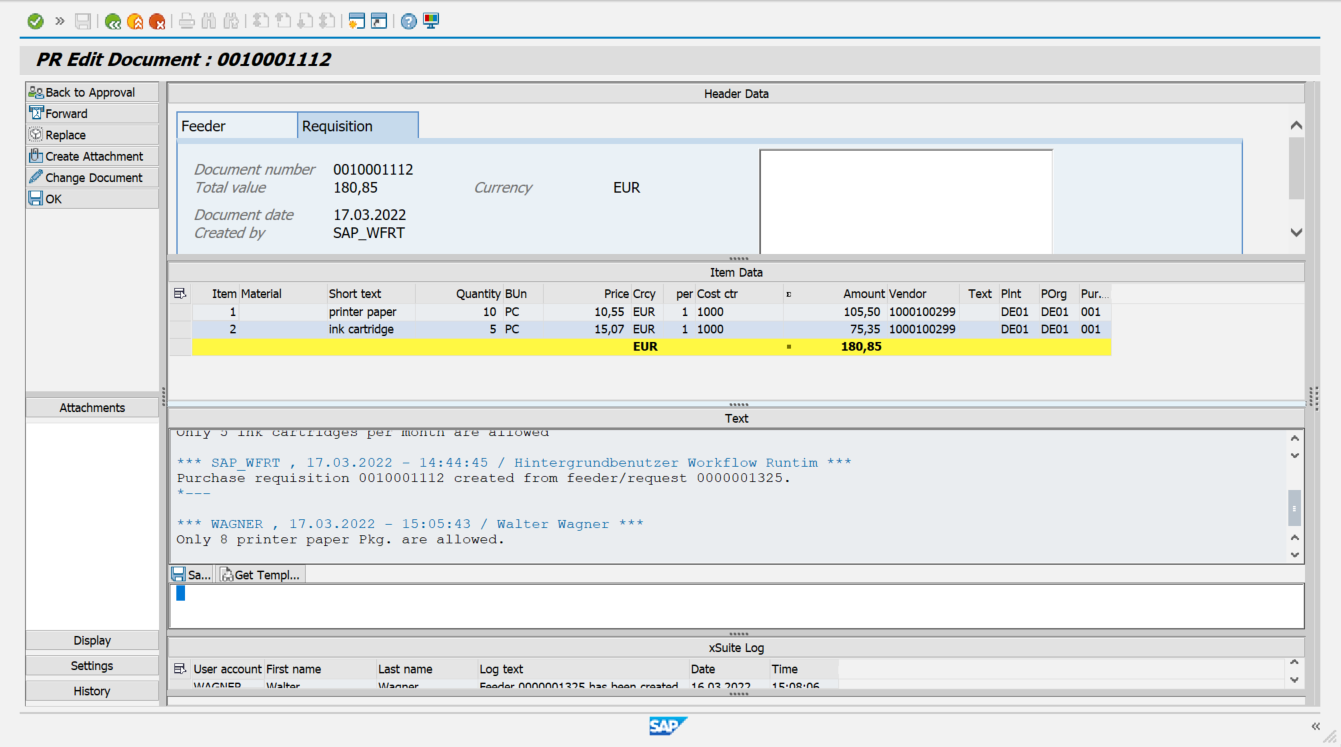Viewport: 1341px width, 747px height.
Task: Click the yellow Exit arrow icon
Action: point(134,21)
